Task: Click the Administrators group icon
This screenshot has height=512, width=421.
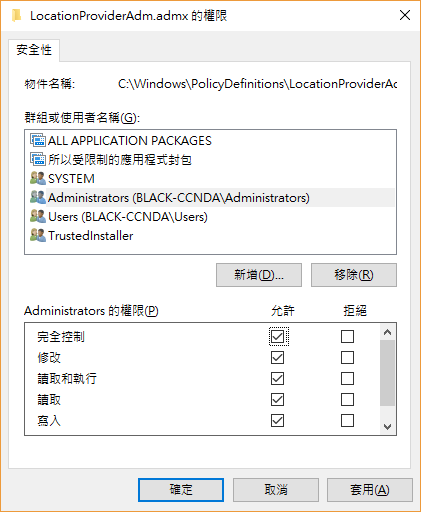Action: 38,197
